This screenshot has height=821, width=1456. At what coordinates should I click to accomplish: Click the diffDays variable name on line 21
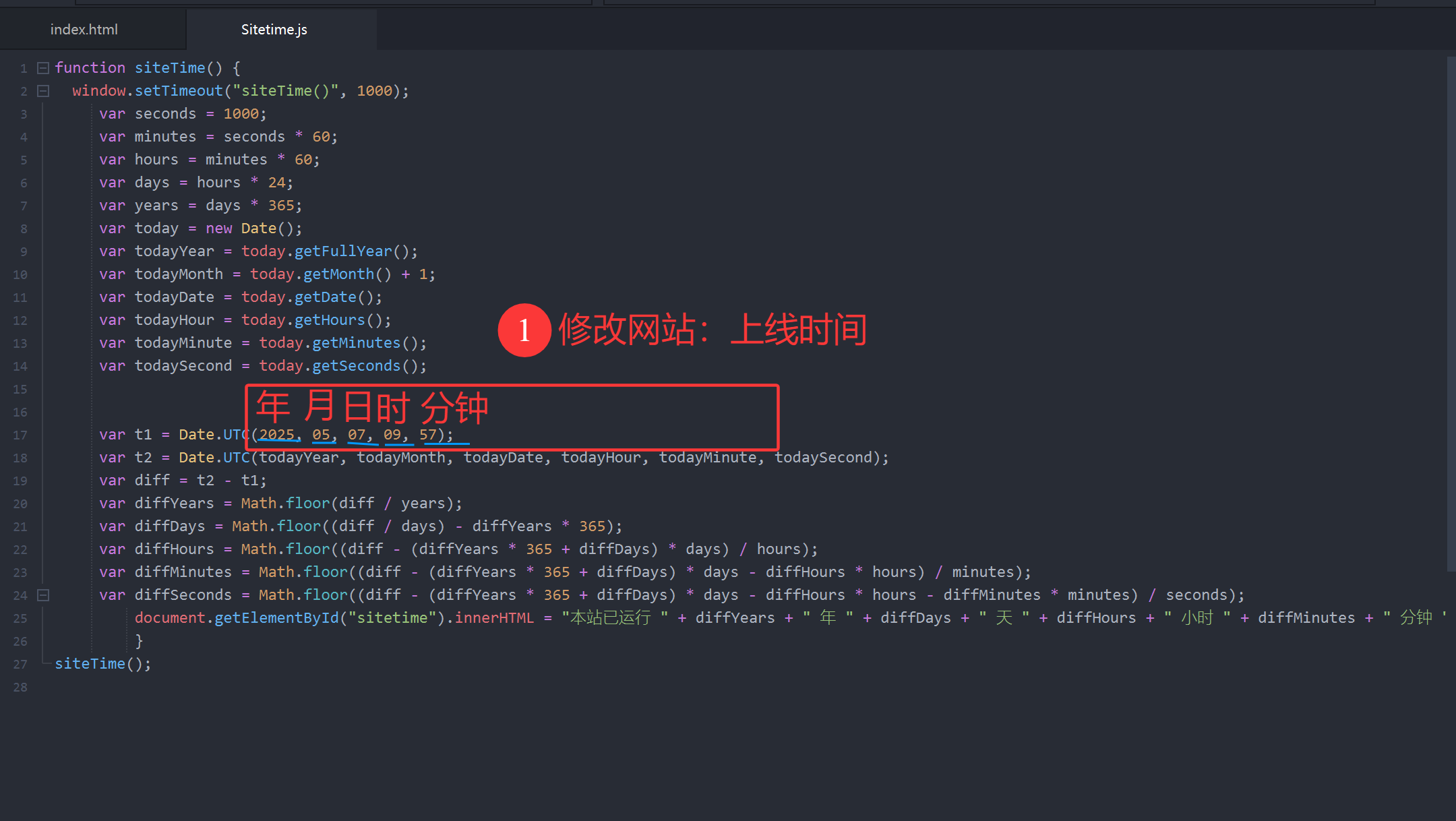(170, 526)
